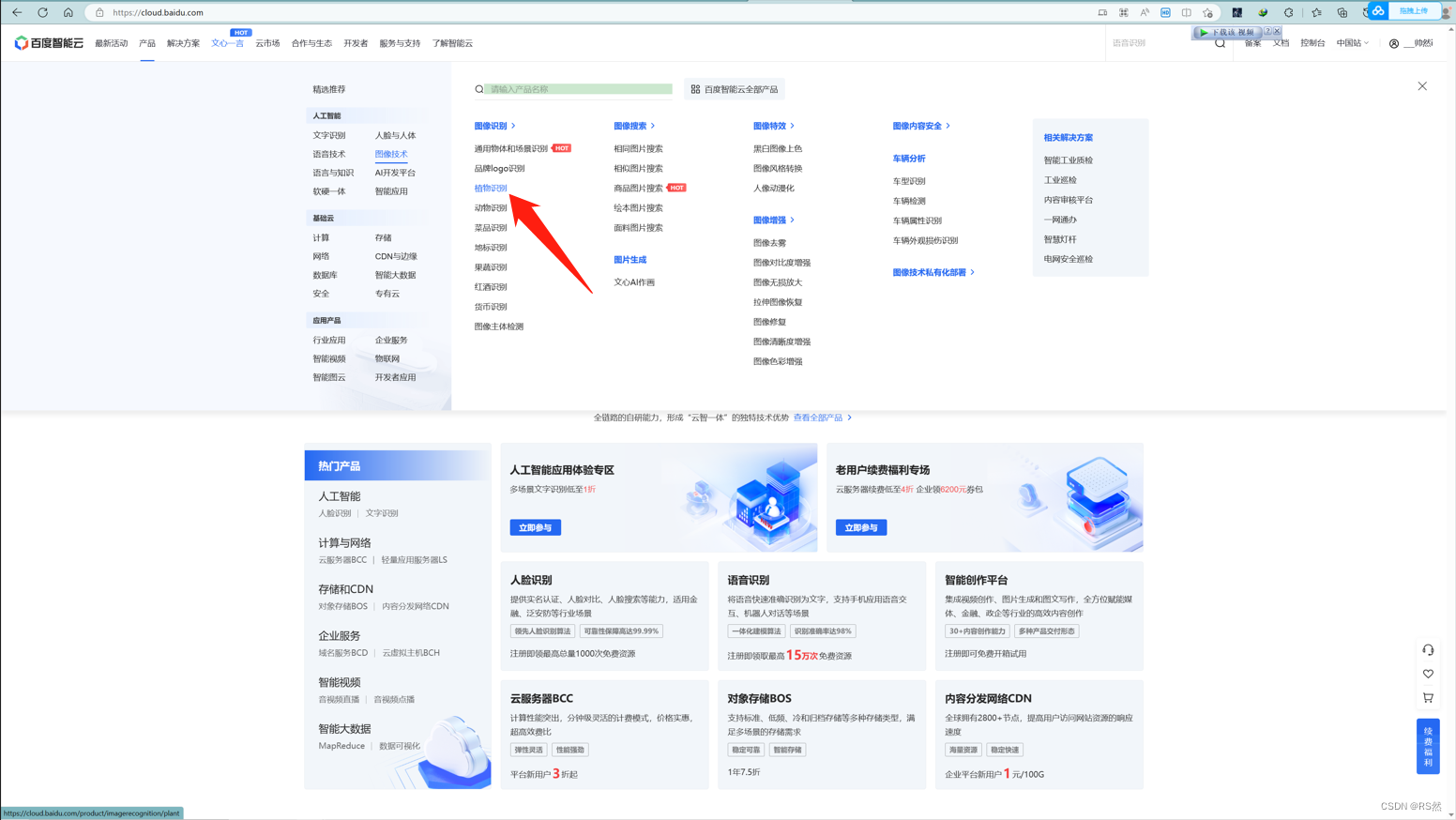
Task: Open the 车型识别 link
Action: [909, 181]
